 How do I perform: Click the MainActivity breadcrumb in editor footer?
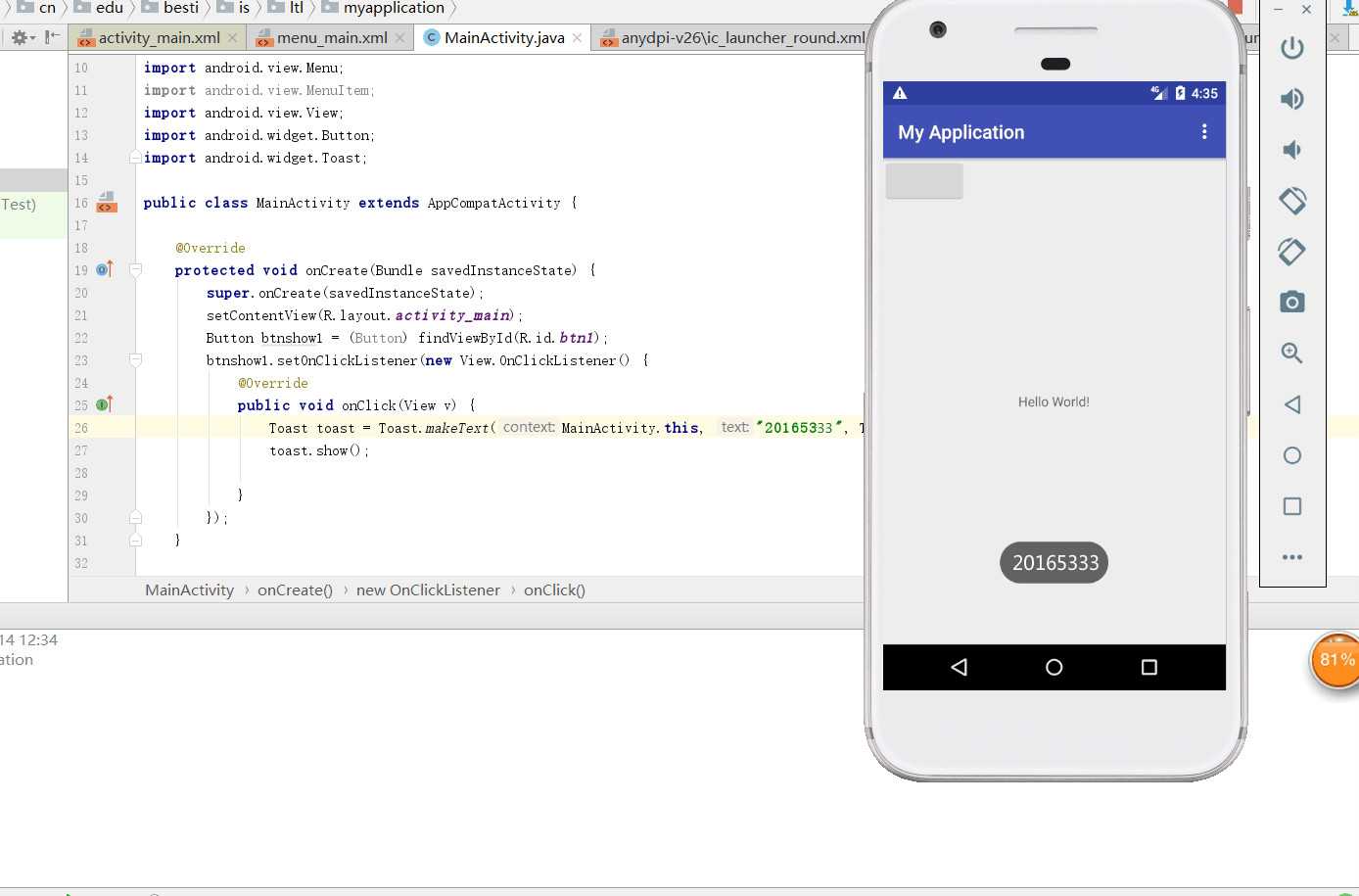(x=190, y=589)
